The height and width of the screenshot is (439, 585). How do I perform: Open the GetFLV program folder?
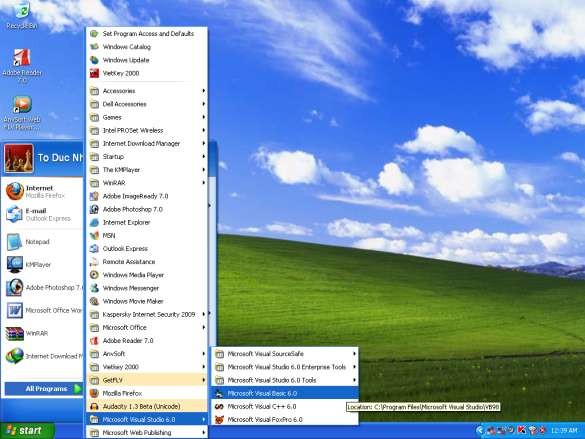point(147,380)
